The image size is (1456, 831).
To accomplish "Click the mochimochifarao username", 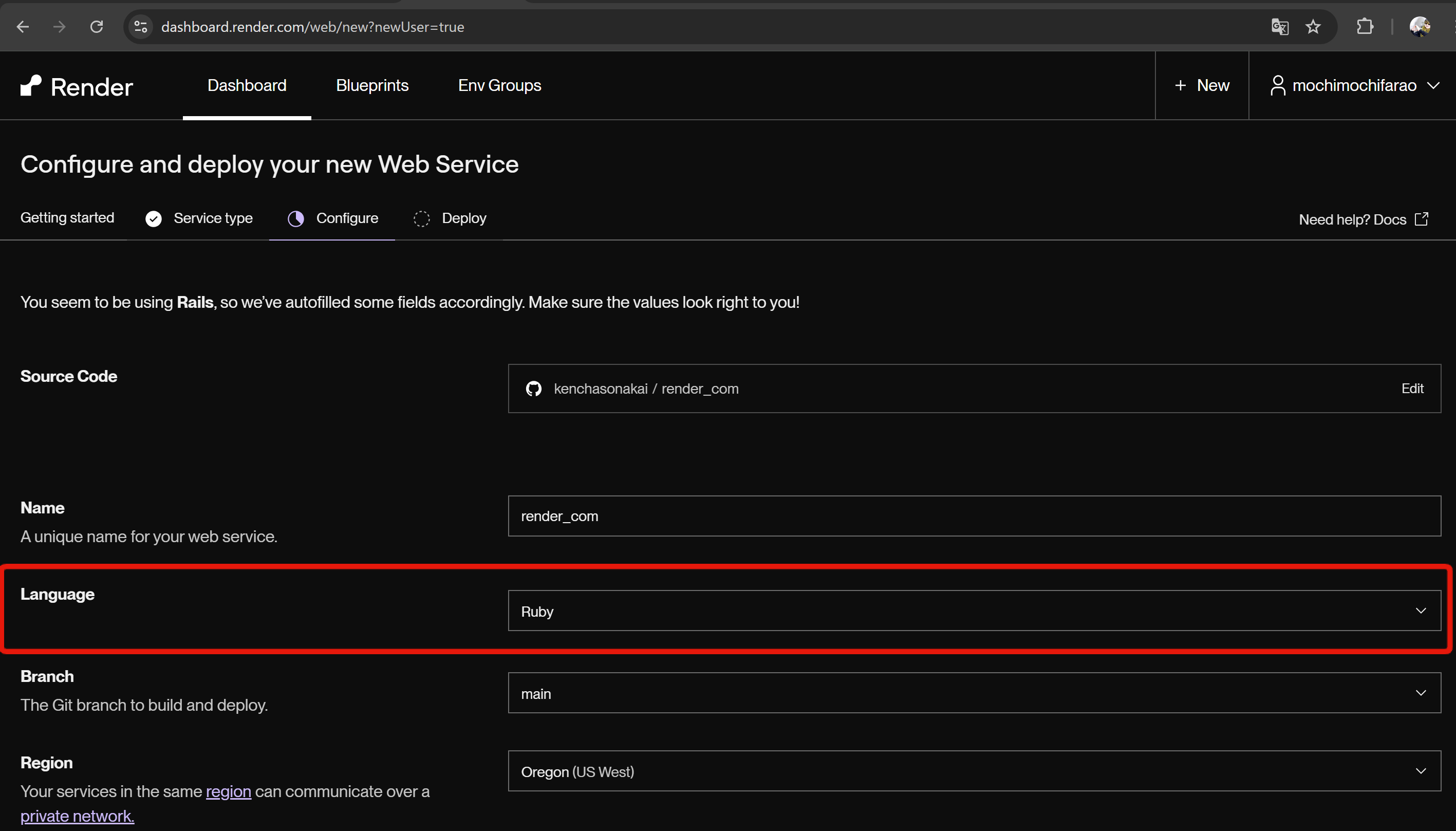I will click(1354, 86).
